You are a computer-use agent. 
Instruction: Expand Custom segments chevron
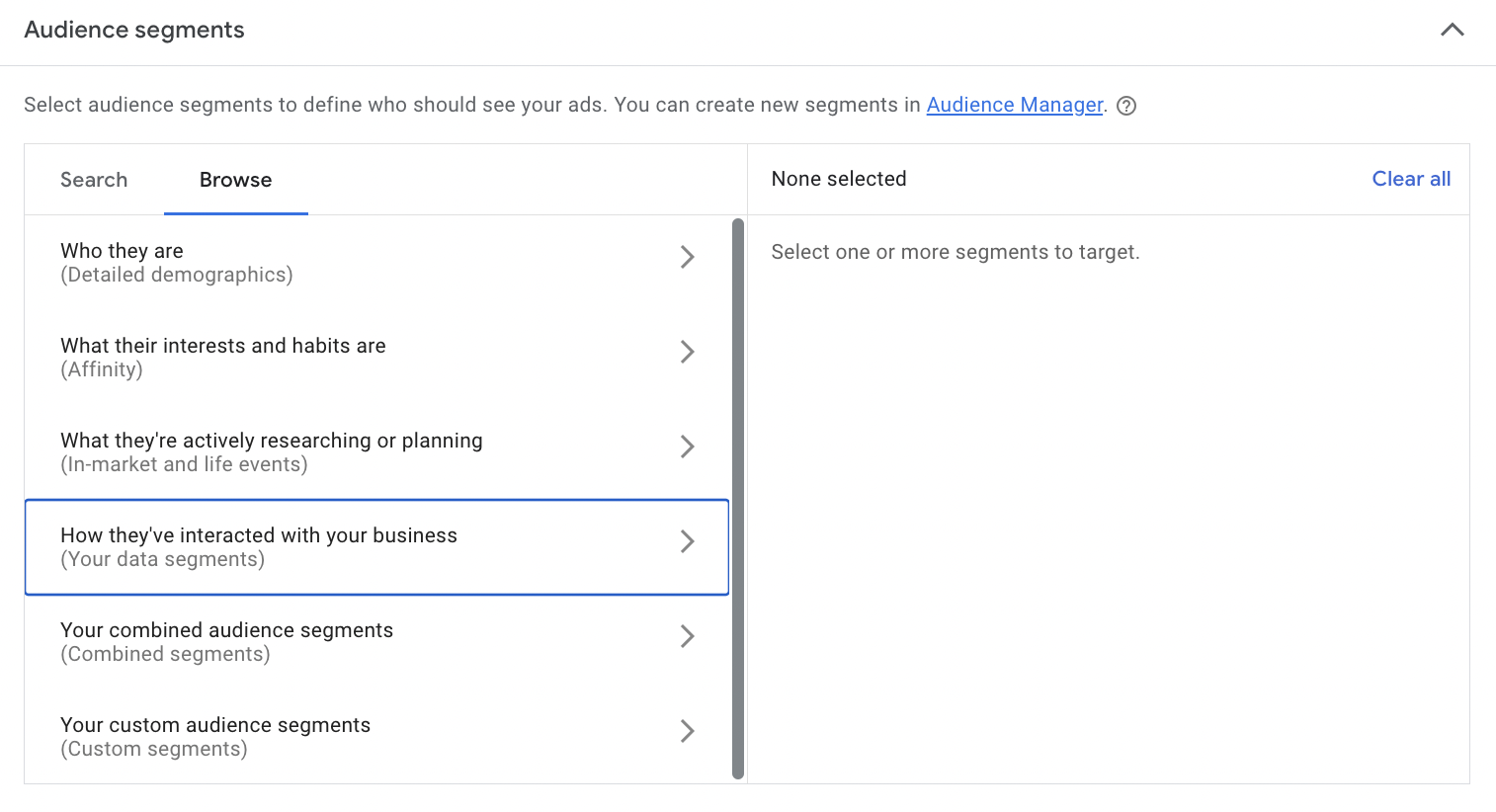tap(688, 731)
